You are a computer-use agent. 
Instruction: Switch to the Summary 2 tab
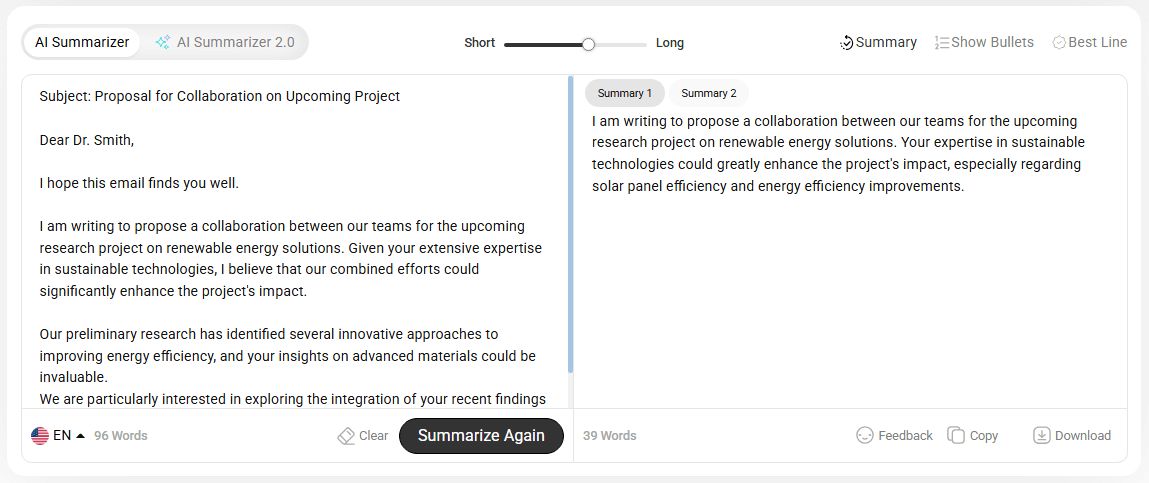(x=709, y=93)
